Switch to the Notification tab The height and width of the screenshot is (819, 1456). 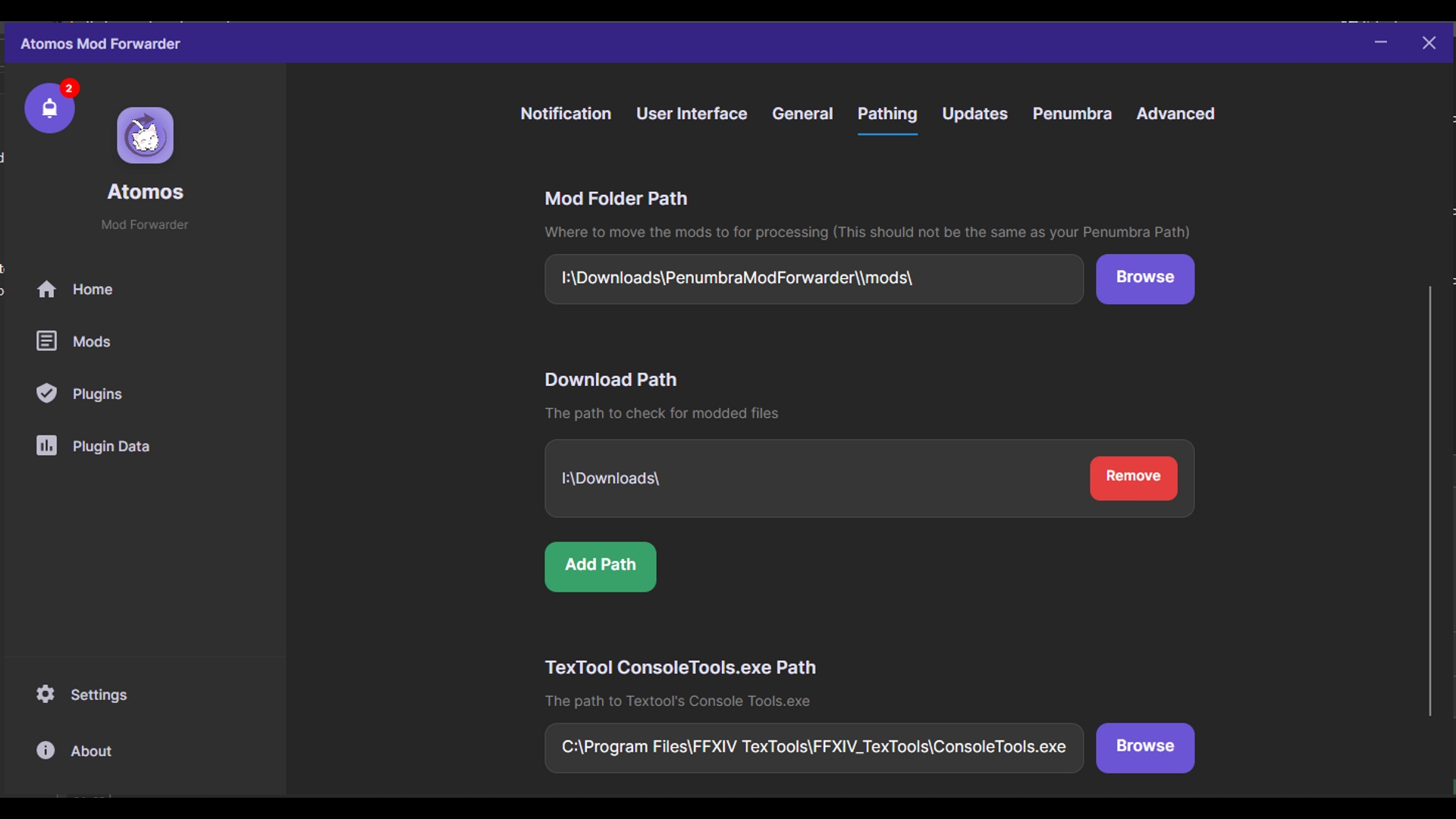(566, 114)
